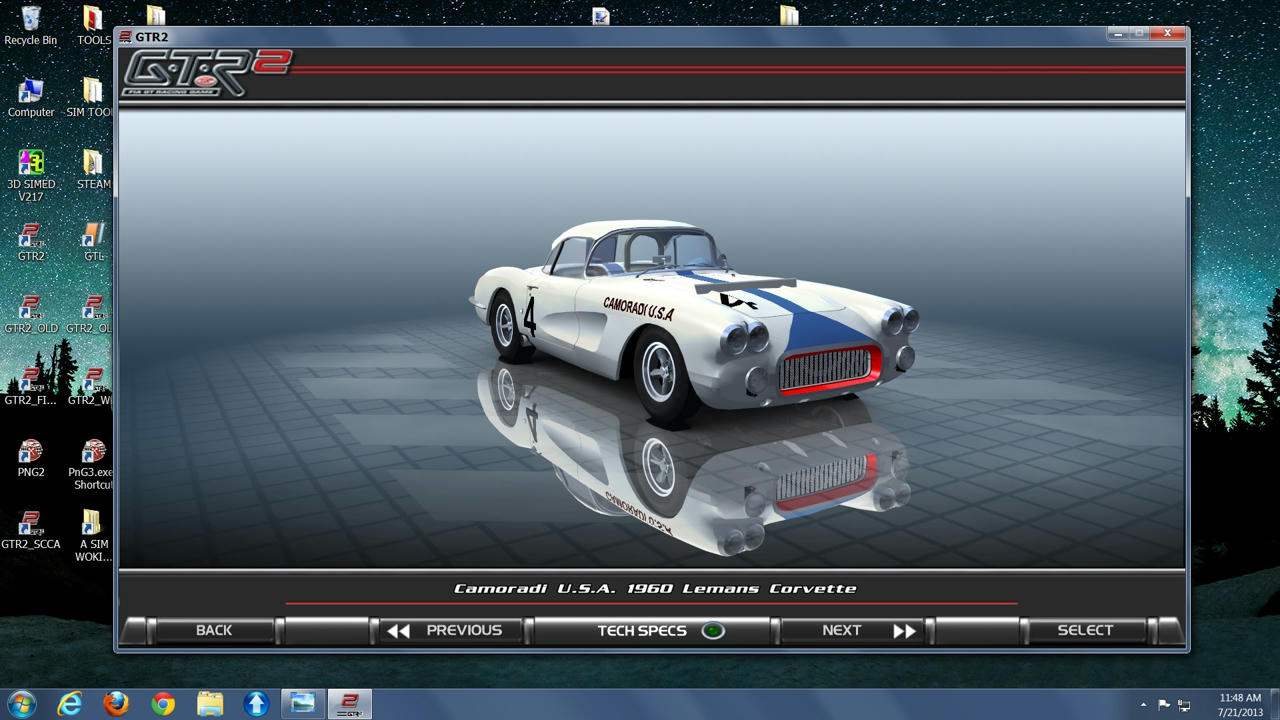Launch Firefox from taskbar
Viewport: 1280px width, 720px height.
116,704
